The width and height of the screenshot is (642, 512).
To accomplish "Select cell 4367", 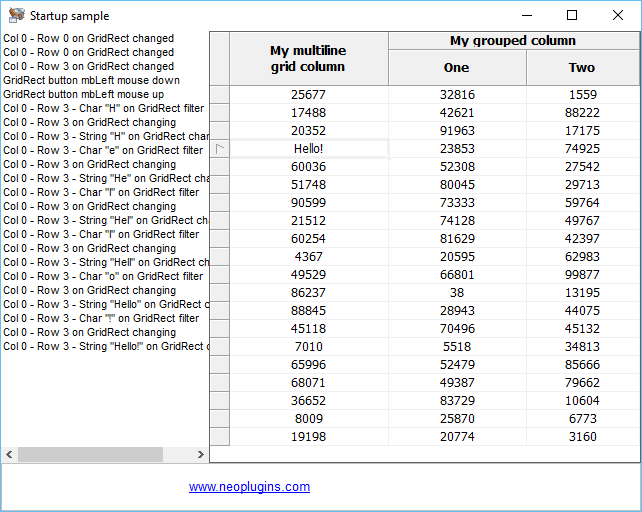I will click(x=309, y=257).
